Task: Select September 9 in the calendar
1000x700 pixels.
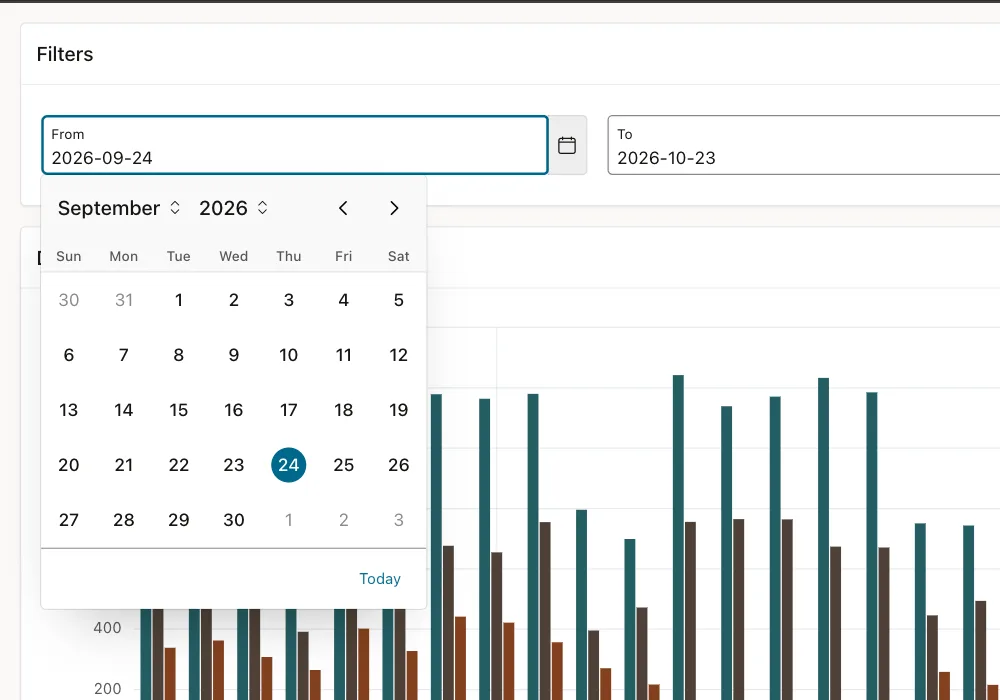Action: (x=233, y=355)
